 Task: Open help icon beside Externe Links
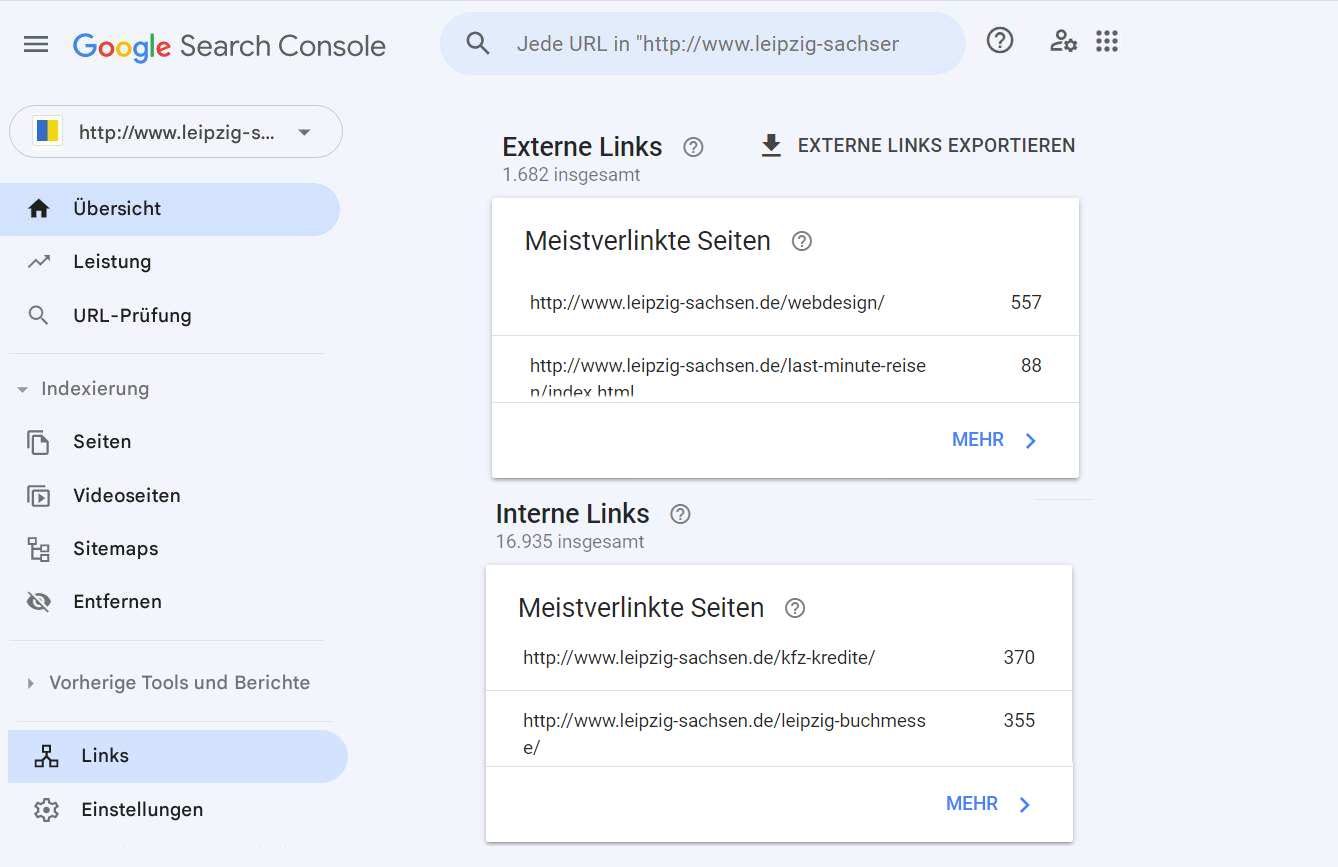693,147
